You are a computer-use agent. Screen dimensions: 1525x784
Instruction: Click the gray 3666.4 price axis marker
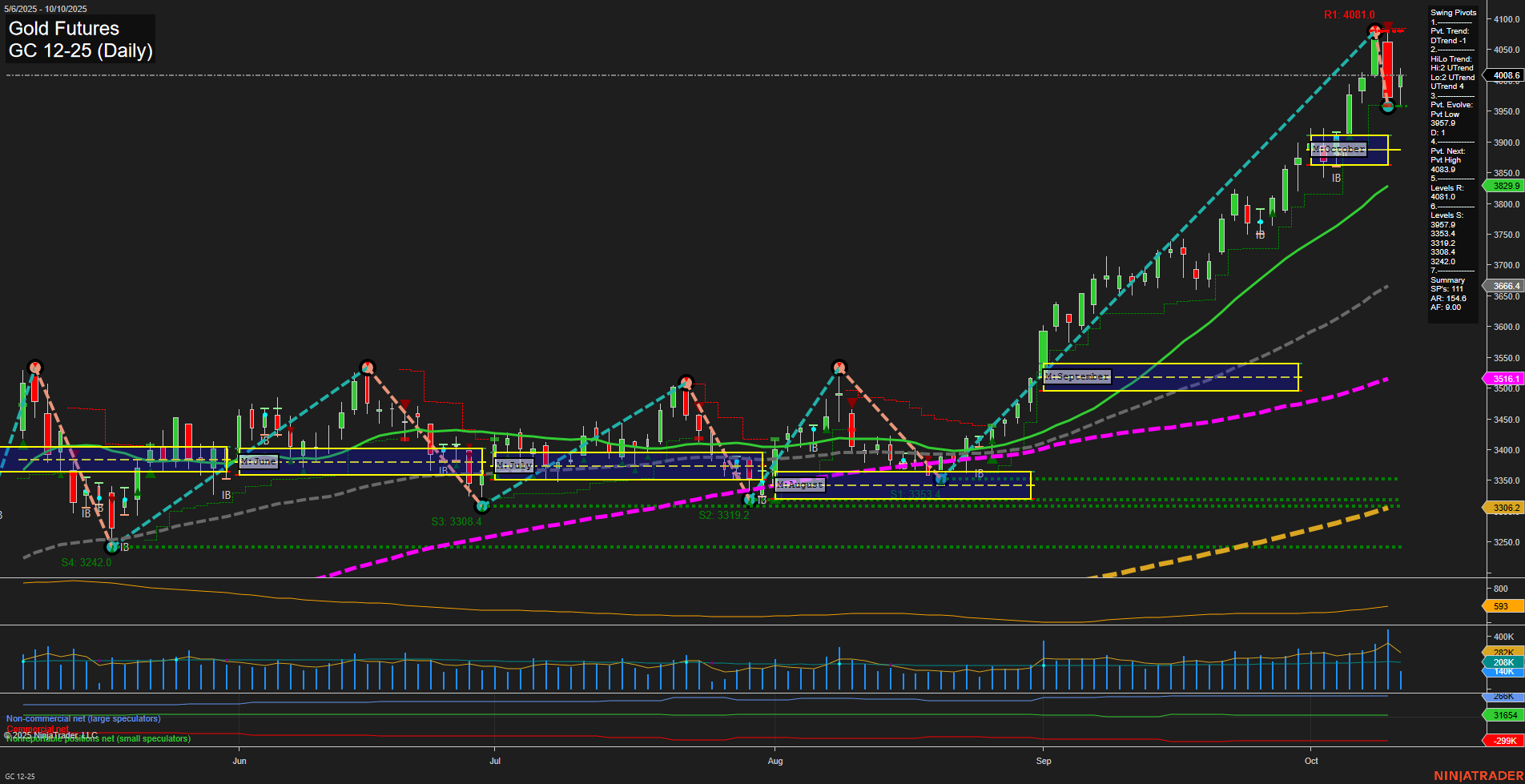tap(1506, 286)
